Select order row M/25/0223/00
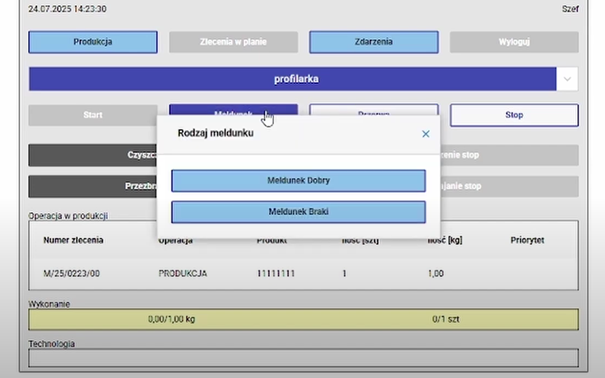Image resolution: width=605 pixels, height=378 pixels. coord(303,273)
